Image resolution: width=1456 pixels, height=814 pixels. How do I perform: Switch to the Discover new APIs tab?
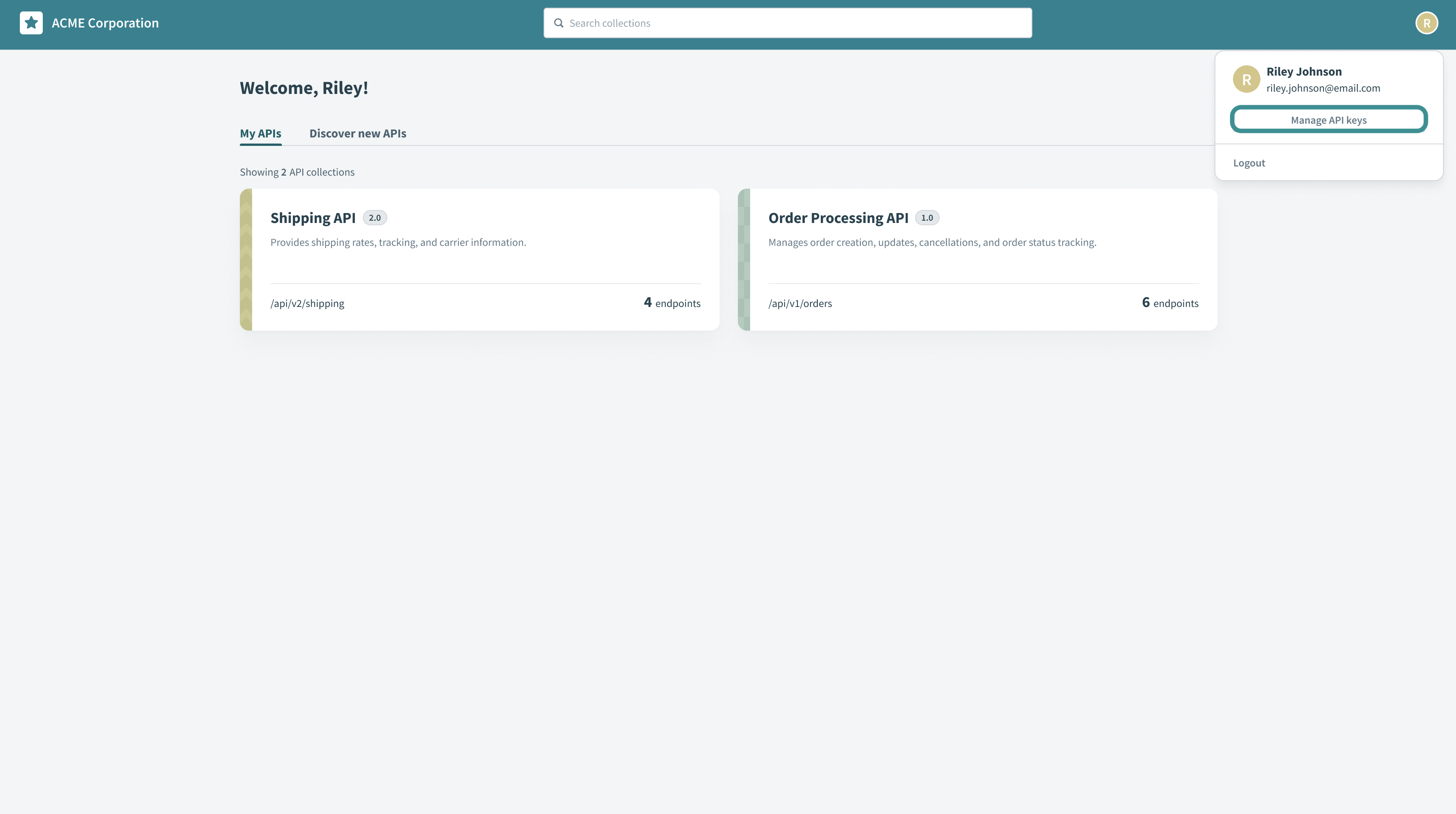click(358, 133)
